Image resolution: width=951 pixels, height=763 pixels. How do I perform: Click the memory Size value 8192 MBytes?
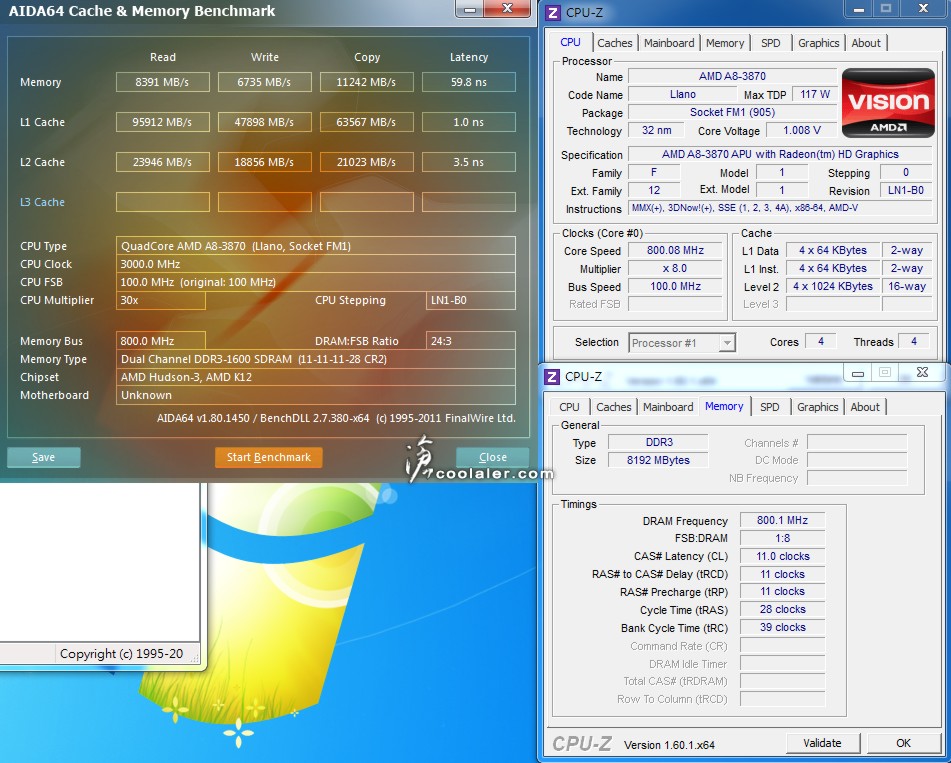click(x=658, y=460)
